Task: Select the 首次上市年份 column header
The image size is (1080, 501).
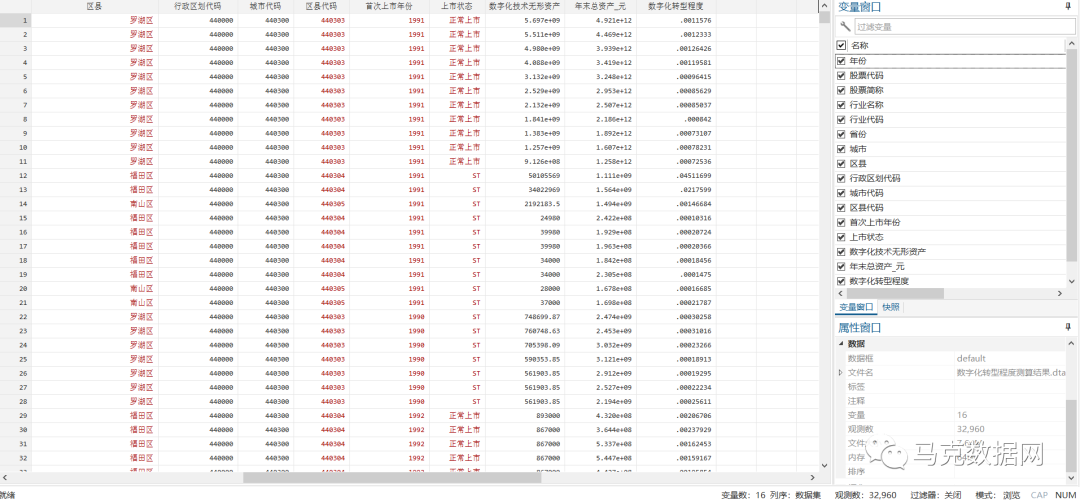Action: point(389,6)
